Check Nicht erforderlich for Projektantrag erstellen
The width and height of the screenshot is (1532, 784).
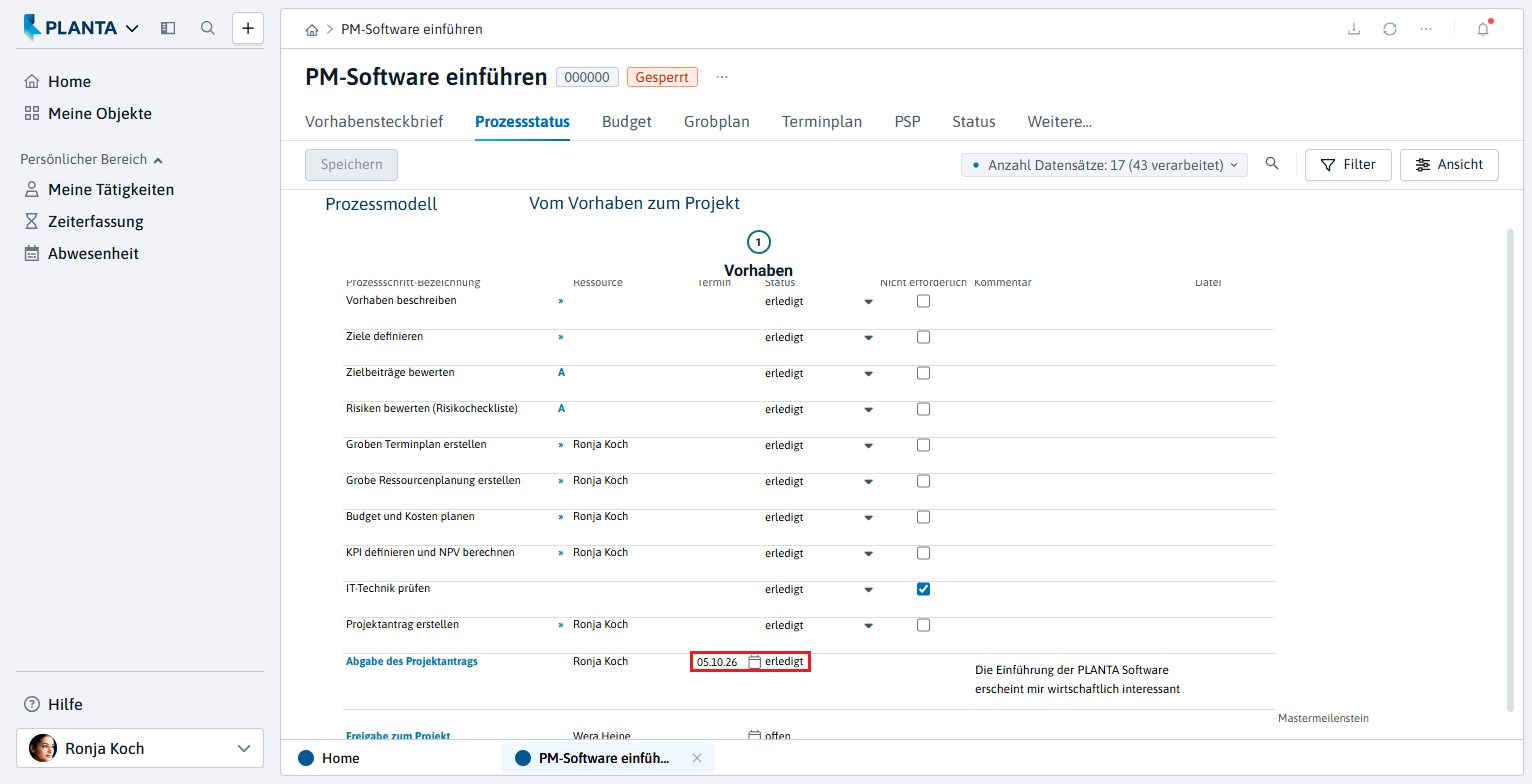[924, 625]
